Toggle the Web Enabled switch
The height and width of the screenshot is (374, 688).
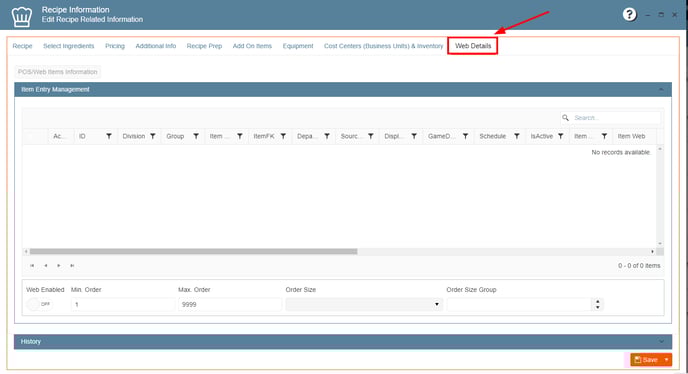(39, 304)
